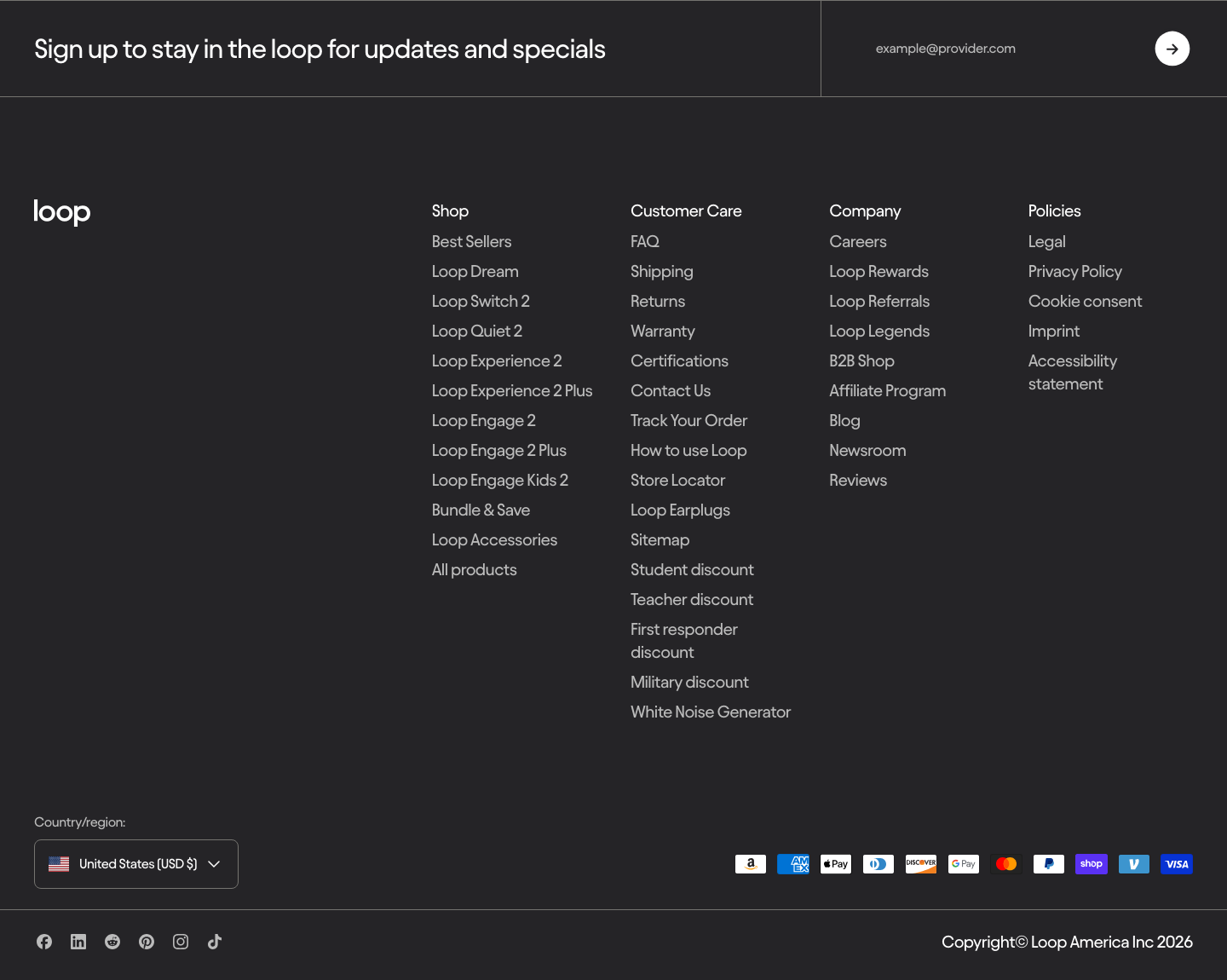Open the Warranty link
The image size is (1227, 980).
coord(663,331)
